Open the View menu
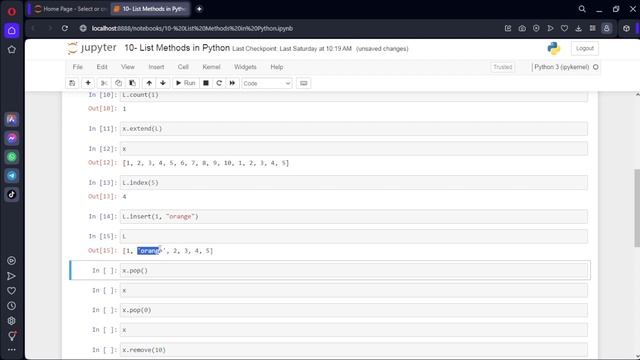 [128, 67]
